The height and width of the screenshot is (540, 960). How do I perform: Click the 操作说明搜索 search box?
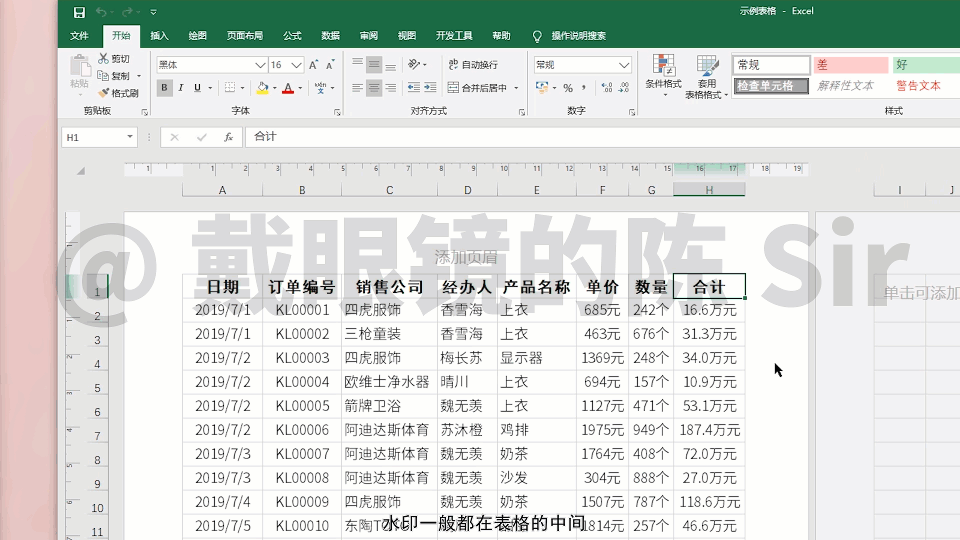click(579, 36)
